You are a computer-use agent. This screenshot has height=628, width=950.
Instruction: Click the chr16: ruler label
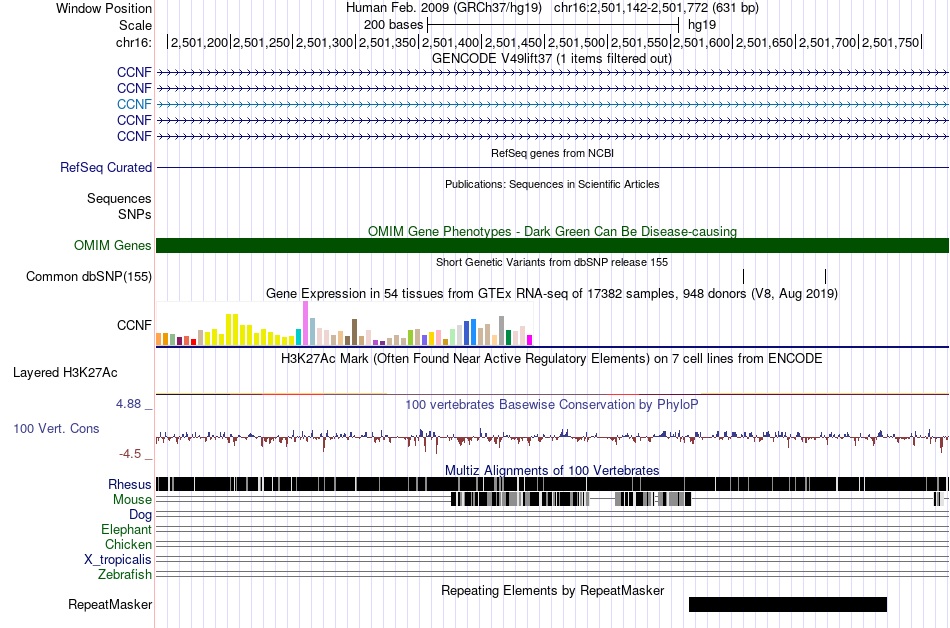134,42
